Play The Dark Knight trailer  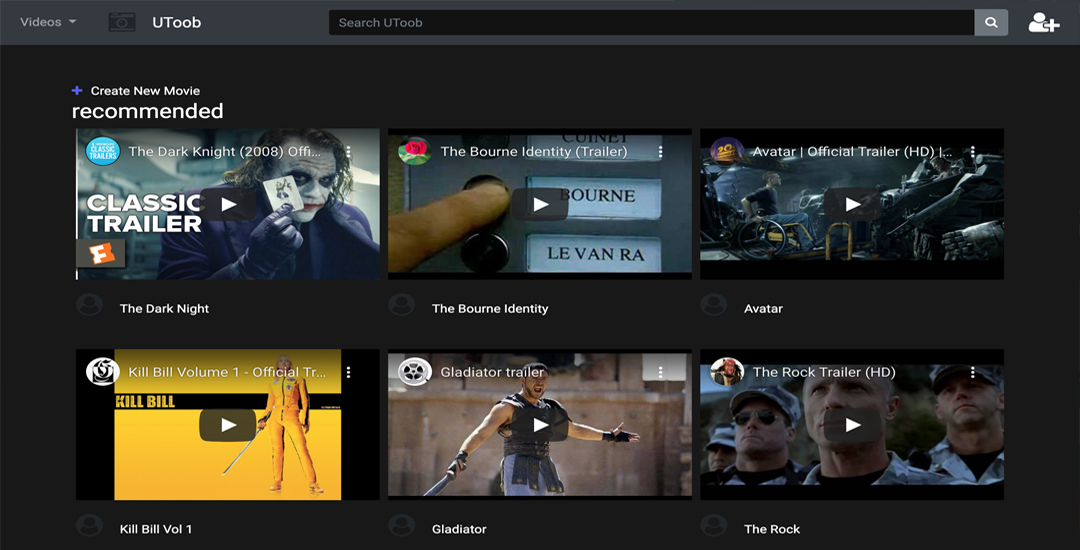click(x=229, y=204)
